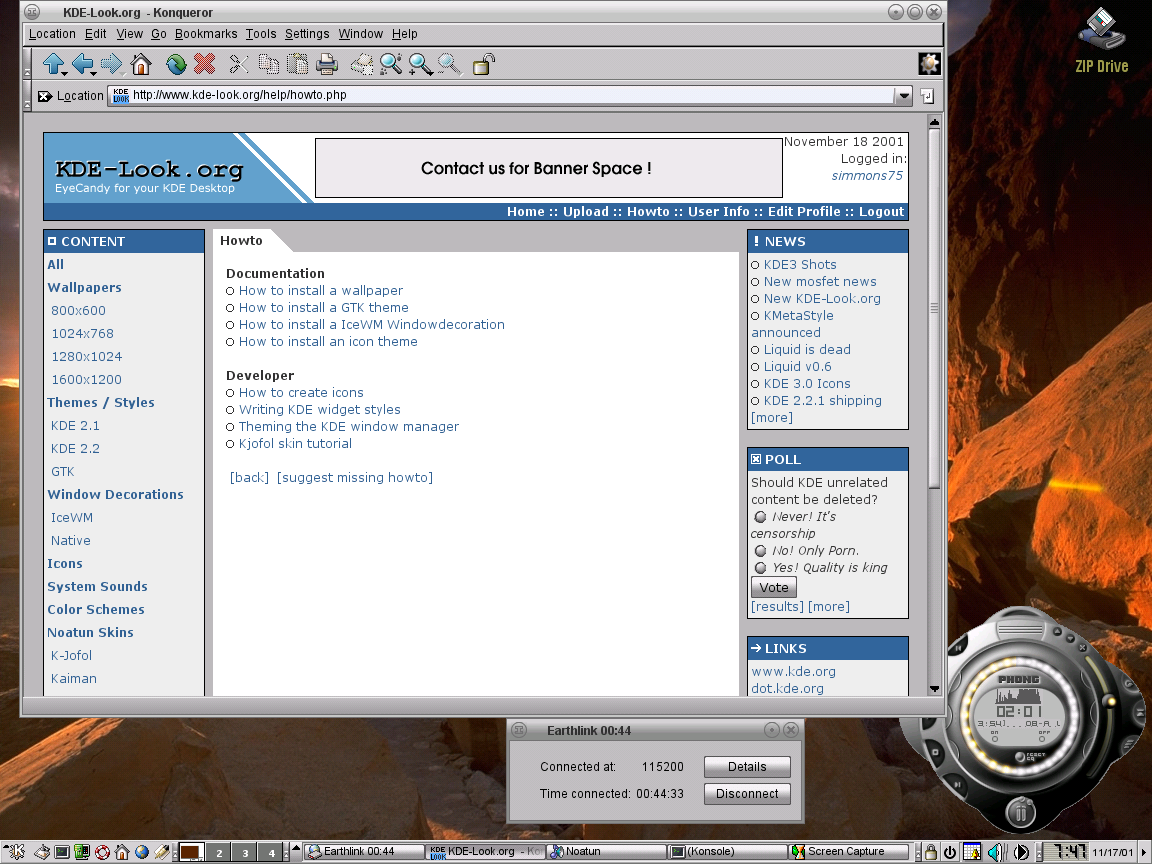Image resolution: width=1152 pixels, height=864 pixels.
Task: Open the "Liquid is dead" news link
Action: (x=807, y=350)
